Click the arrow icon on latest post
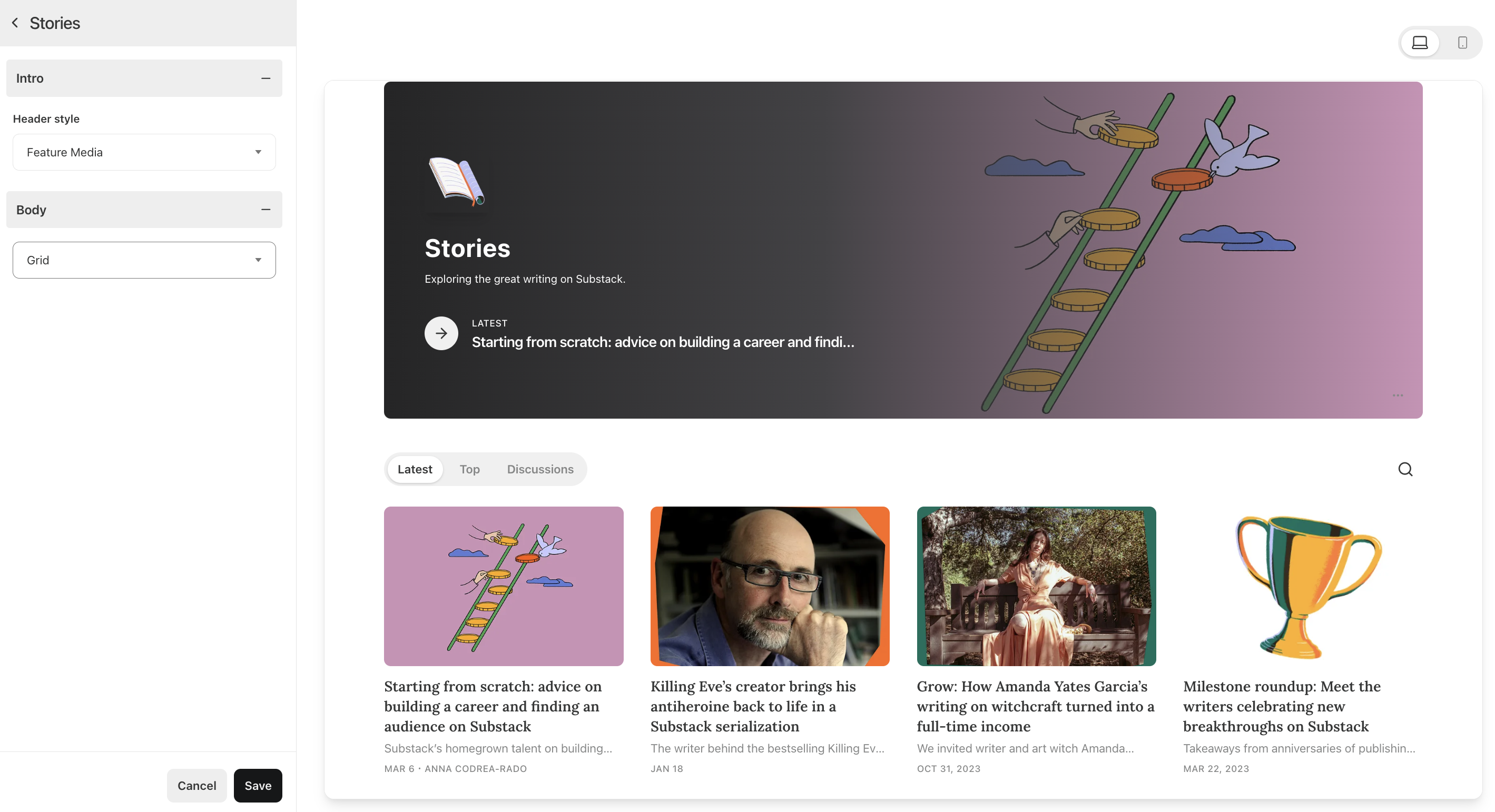The image size is (1495, 812). pyautogui.click(x=440, y=333)
